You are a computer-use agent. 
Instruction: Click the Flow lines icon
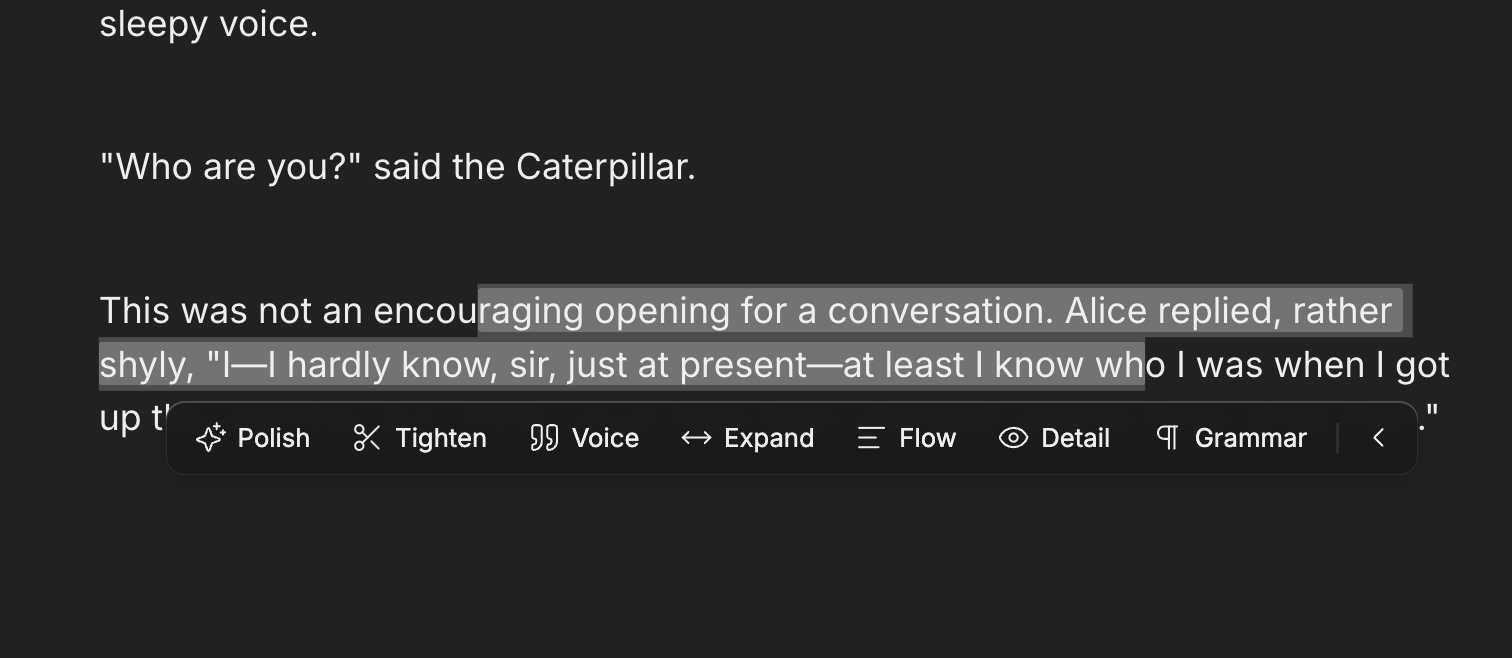(870, 438)
